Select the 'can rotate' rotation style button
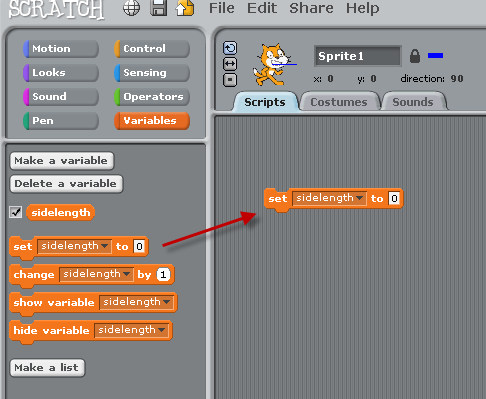This screenshot has height=399, width=486. (x=230, y=48)
